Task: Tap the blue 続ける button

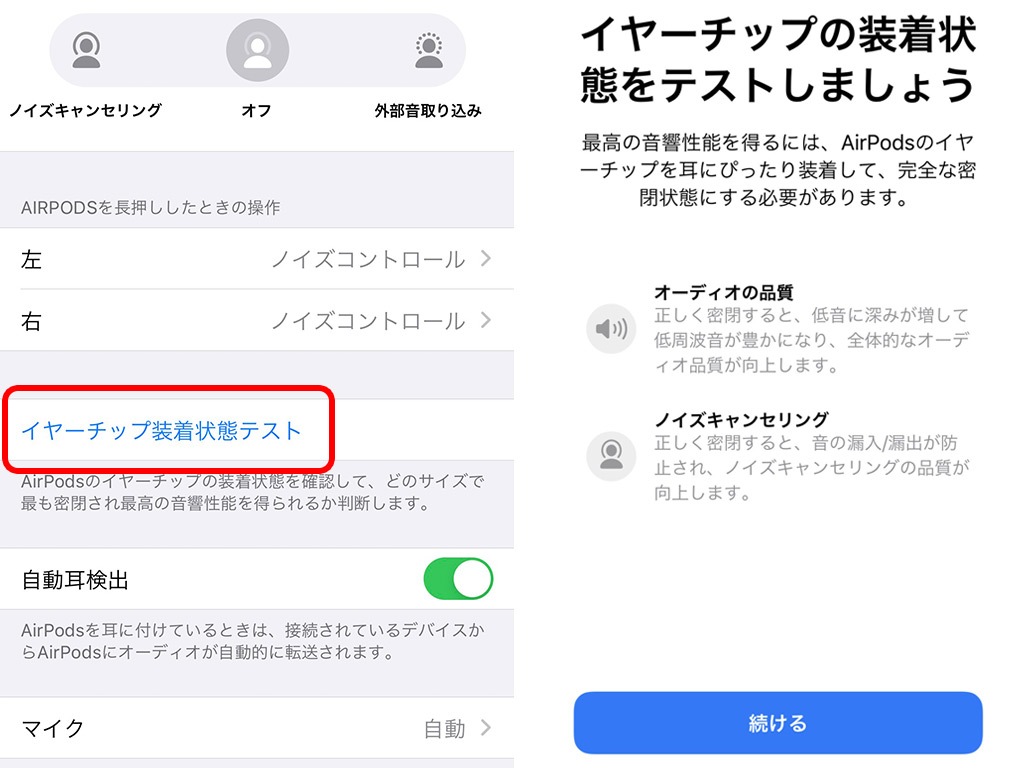Action: [778, 723]
